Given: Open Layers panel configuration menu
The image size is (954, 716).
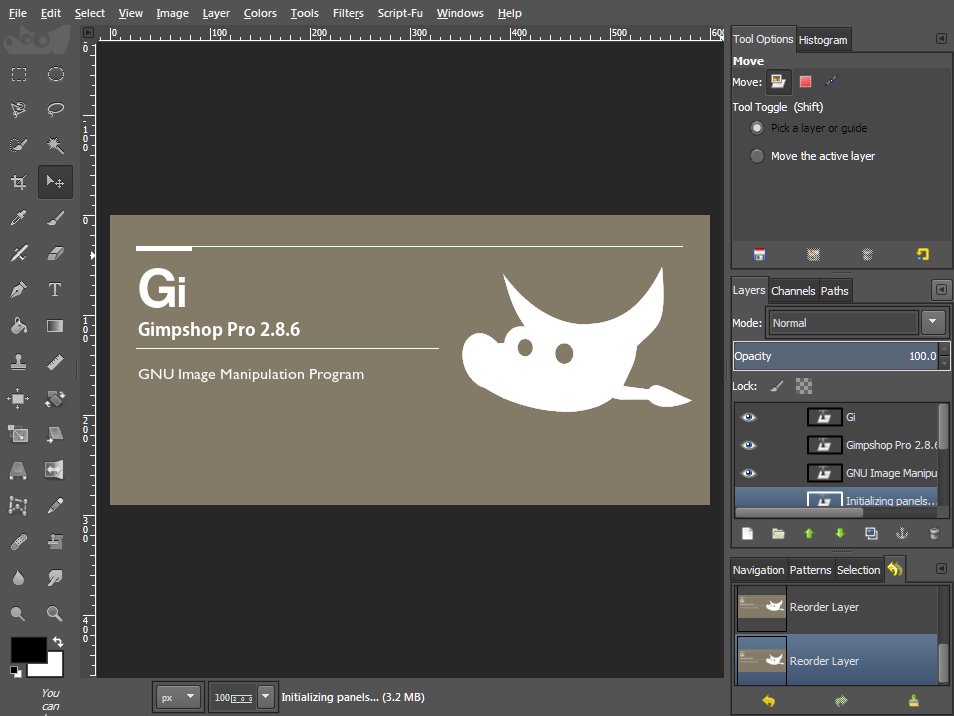Looking at the screenshot, I should [941, 290].
